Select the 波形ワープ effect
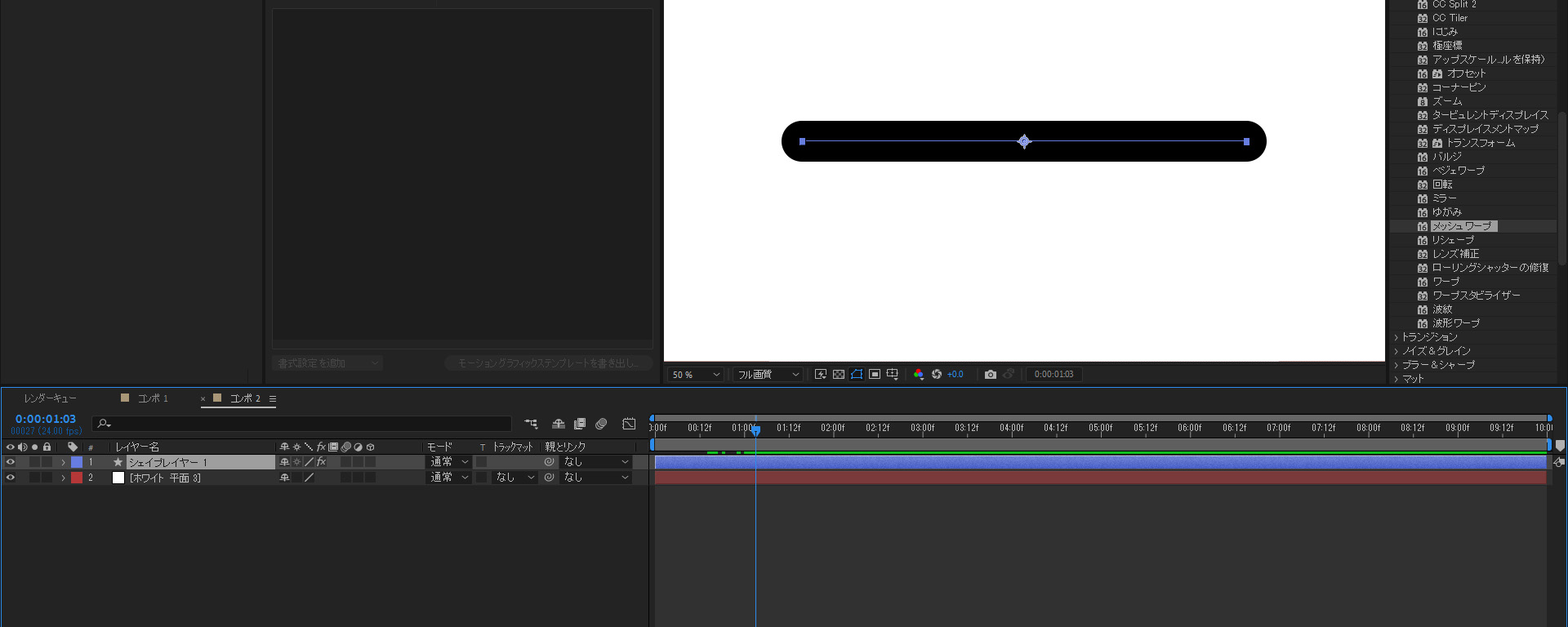Viewport: 1568px width, 627px height. (x=1456, y=323)
